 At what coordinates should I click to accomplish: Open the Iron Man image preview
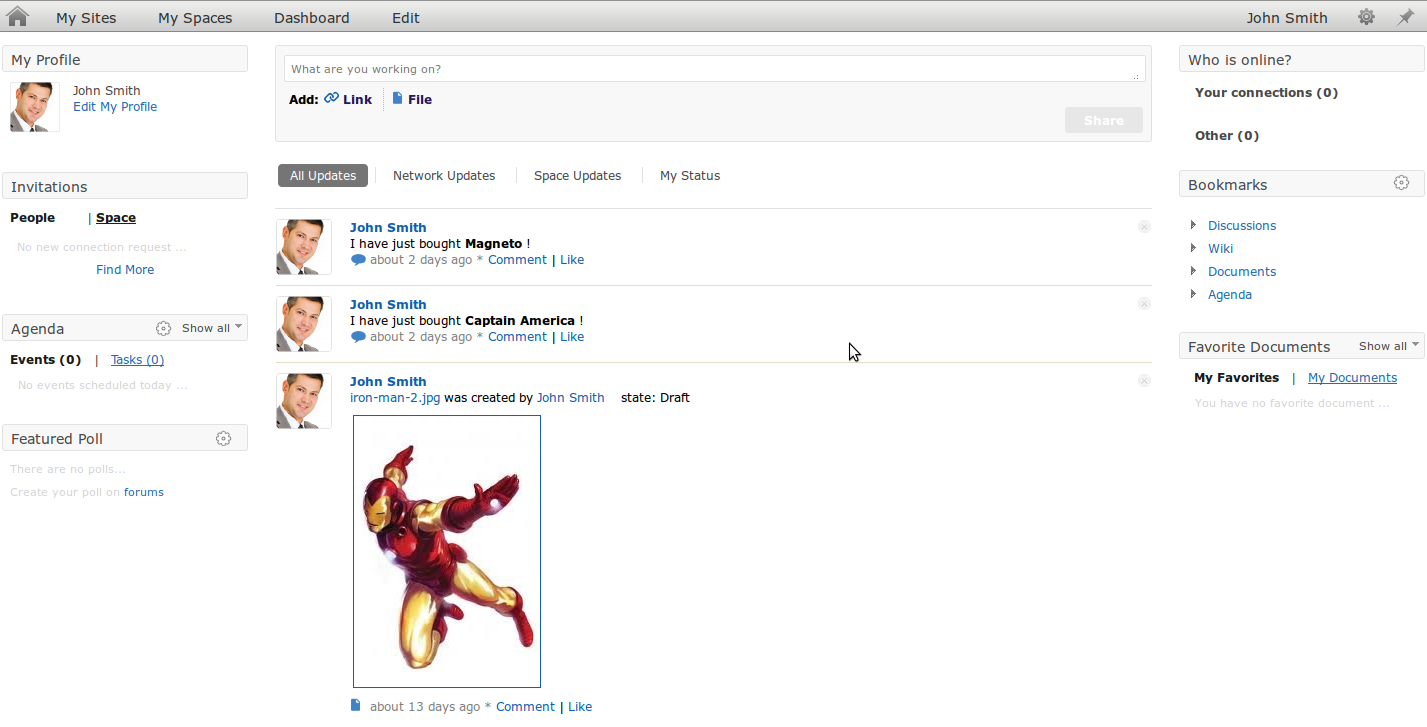coord(447,552)
